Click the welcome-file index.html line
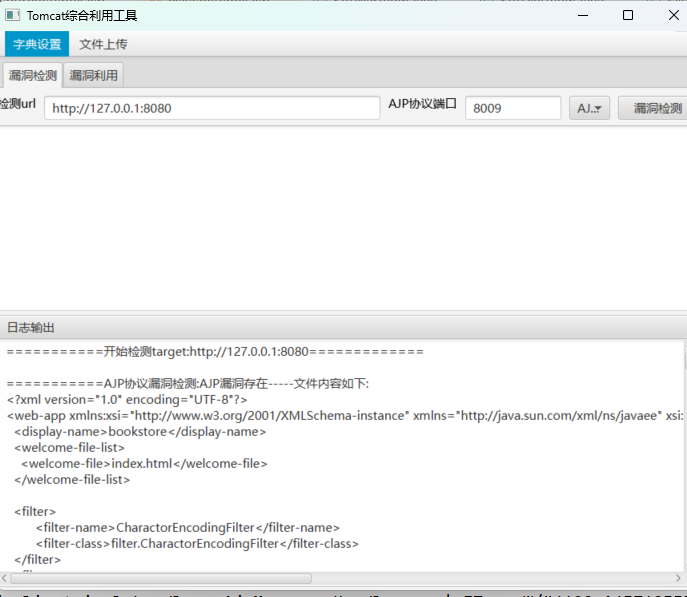The image size is (687, 597). [145, 463]
